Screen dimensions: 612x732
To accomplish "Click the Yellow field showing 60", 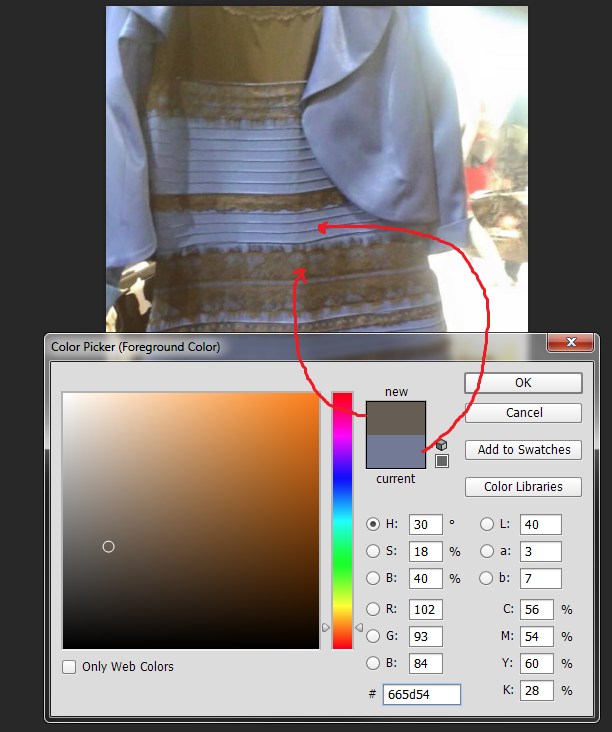I will 537,663.
